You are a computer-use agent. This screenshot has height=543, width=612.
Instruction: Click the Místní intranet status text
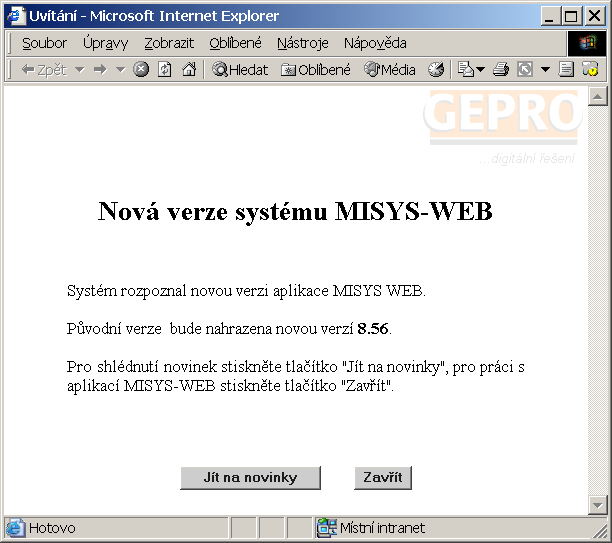coord(382,528)
